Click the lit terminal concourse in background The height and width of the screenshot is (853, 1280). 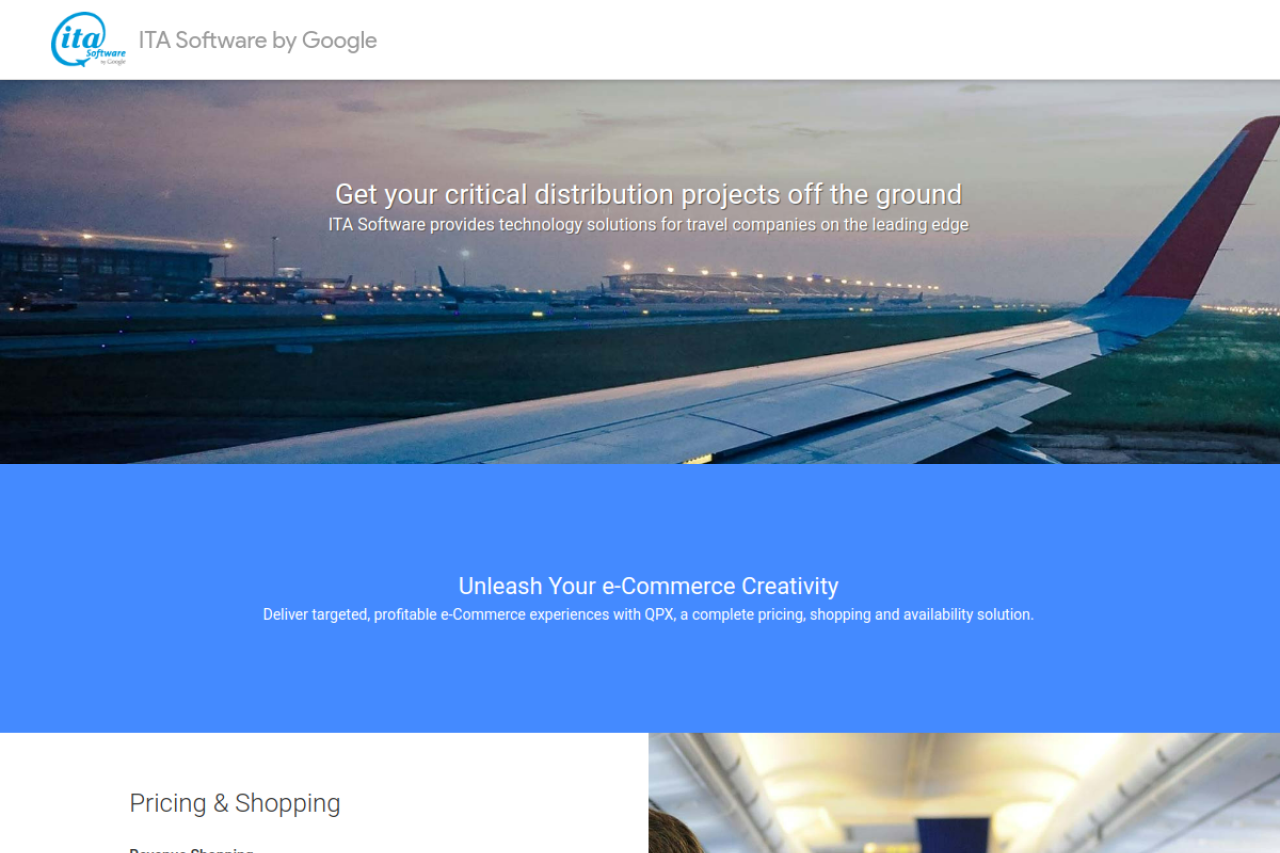[x=770, y=284]
